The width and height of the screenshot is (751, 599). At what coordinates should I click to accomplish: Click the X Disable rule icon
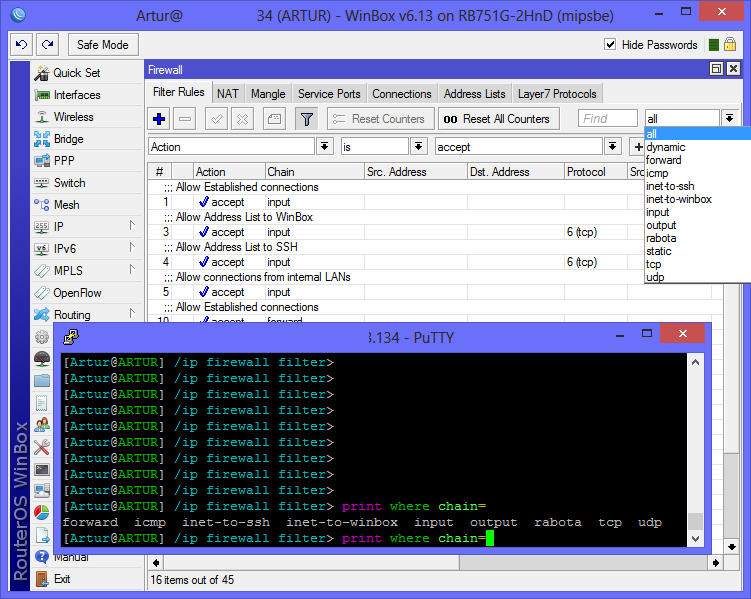pos(242,119)
